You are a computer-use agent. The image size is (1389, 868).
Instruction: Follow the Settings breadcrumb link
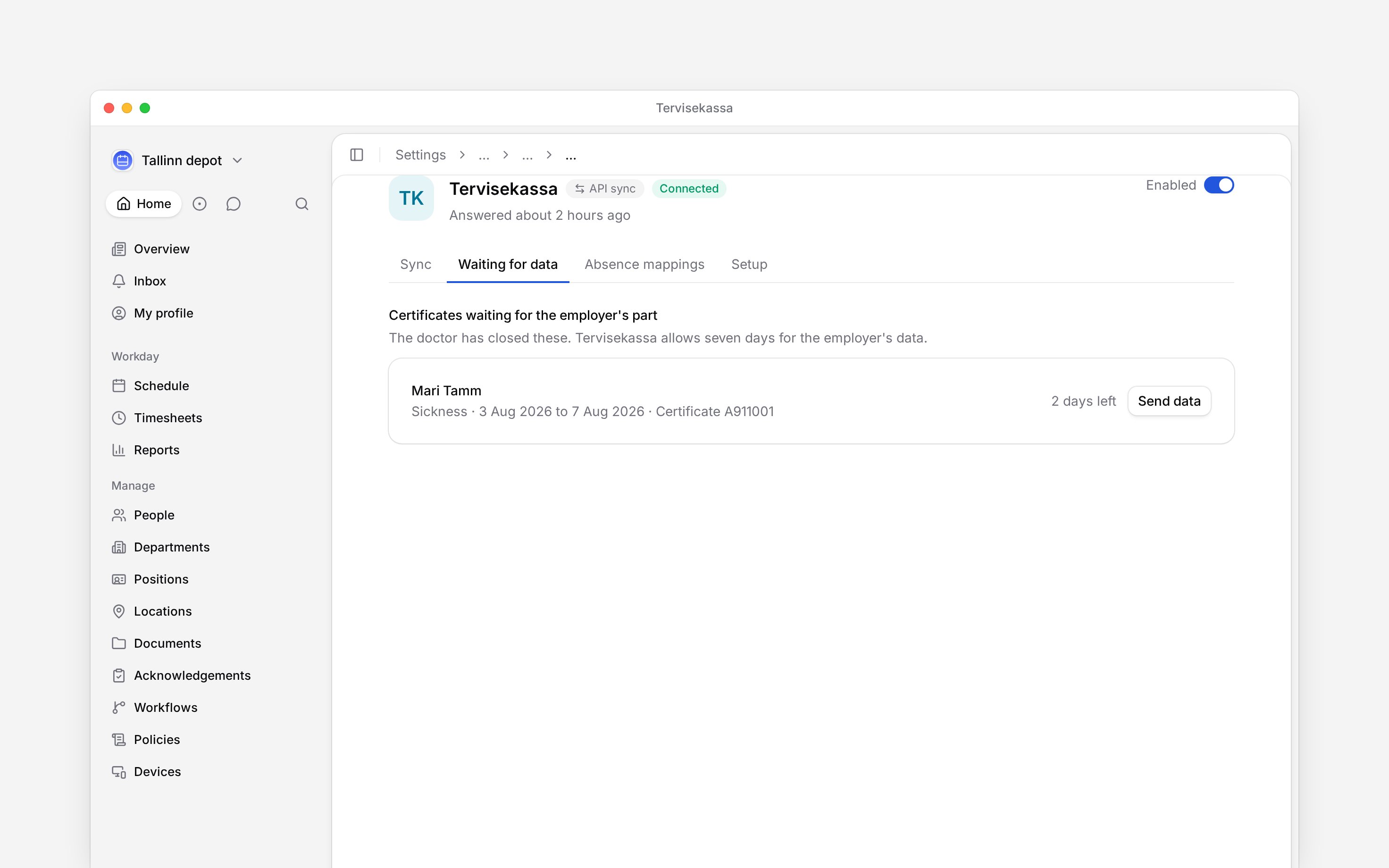420,155
